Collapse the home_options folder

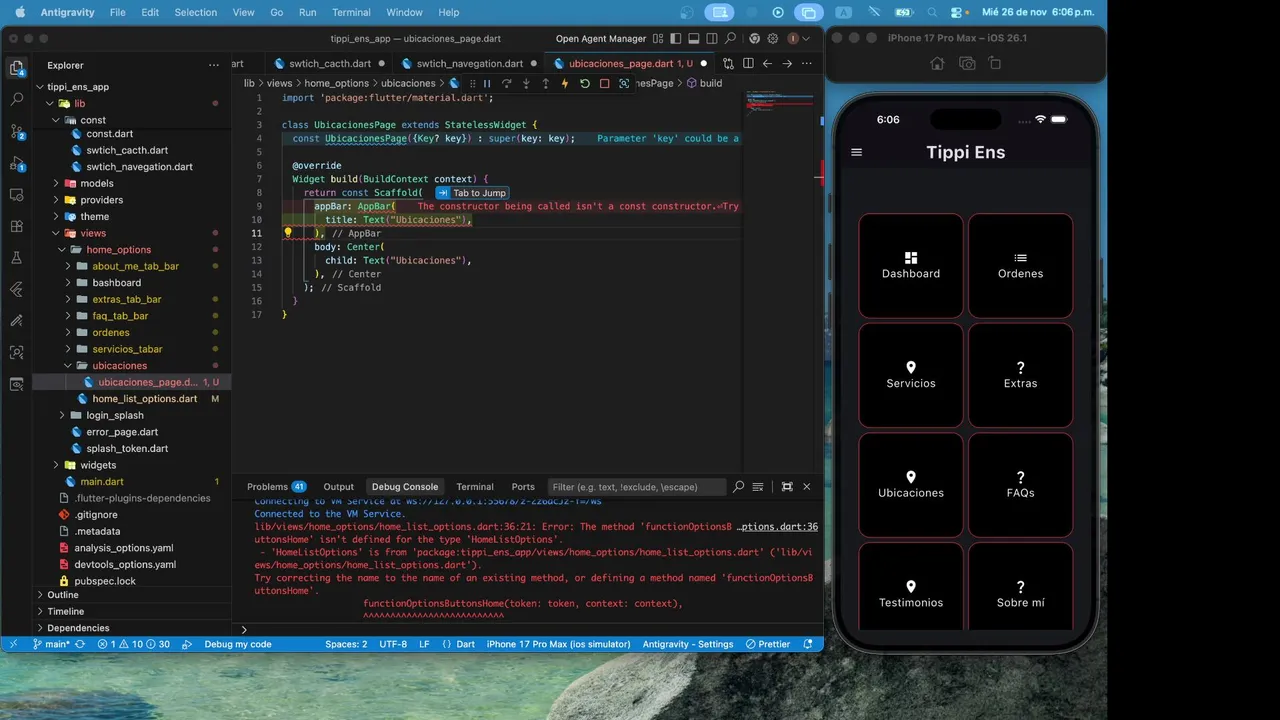pos(118,250)
